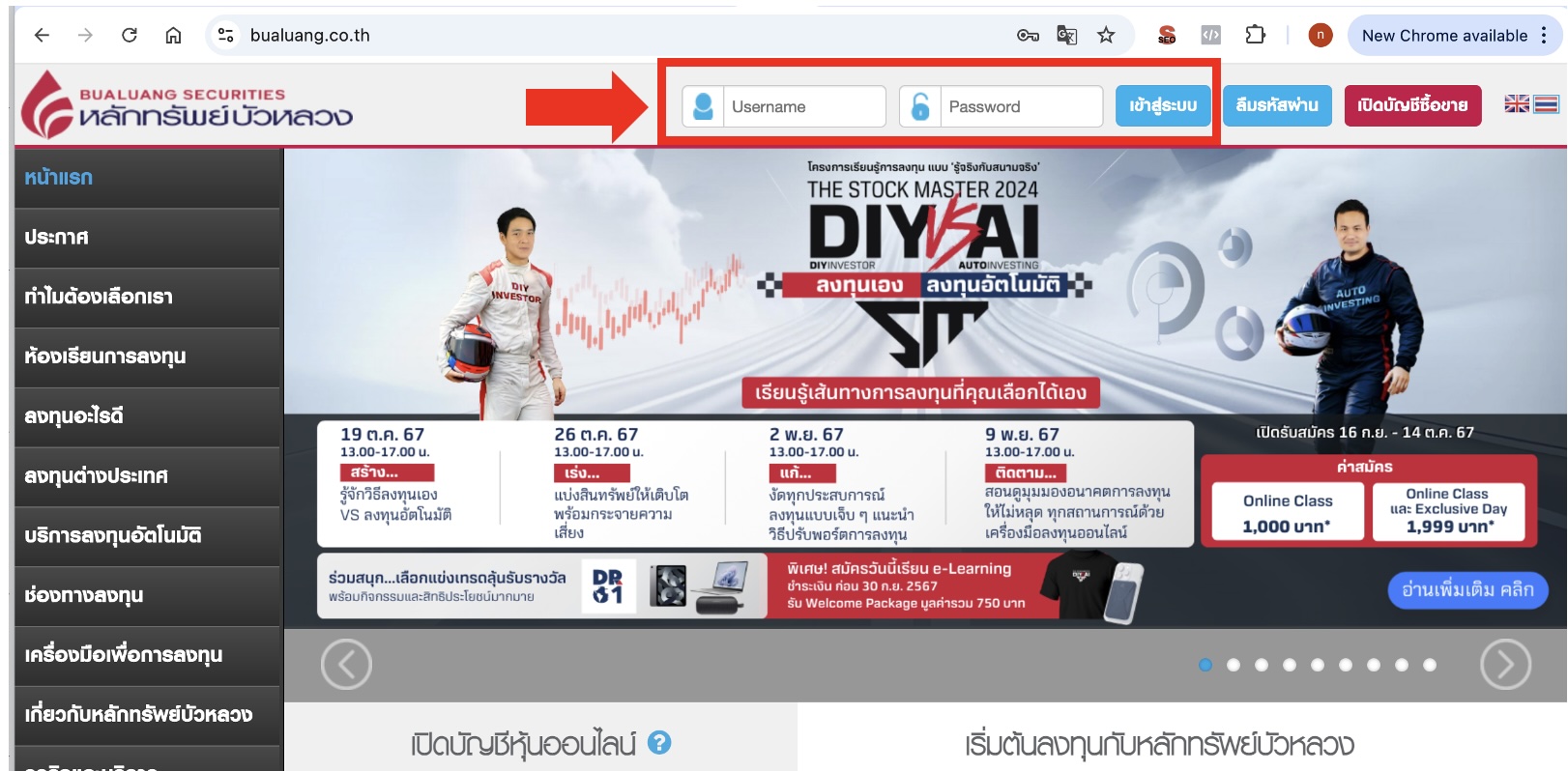1568x771 pixels.
Task: Click the Password field
Action: tap(1002, 106)
